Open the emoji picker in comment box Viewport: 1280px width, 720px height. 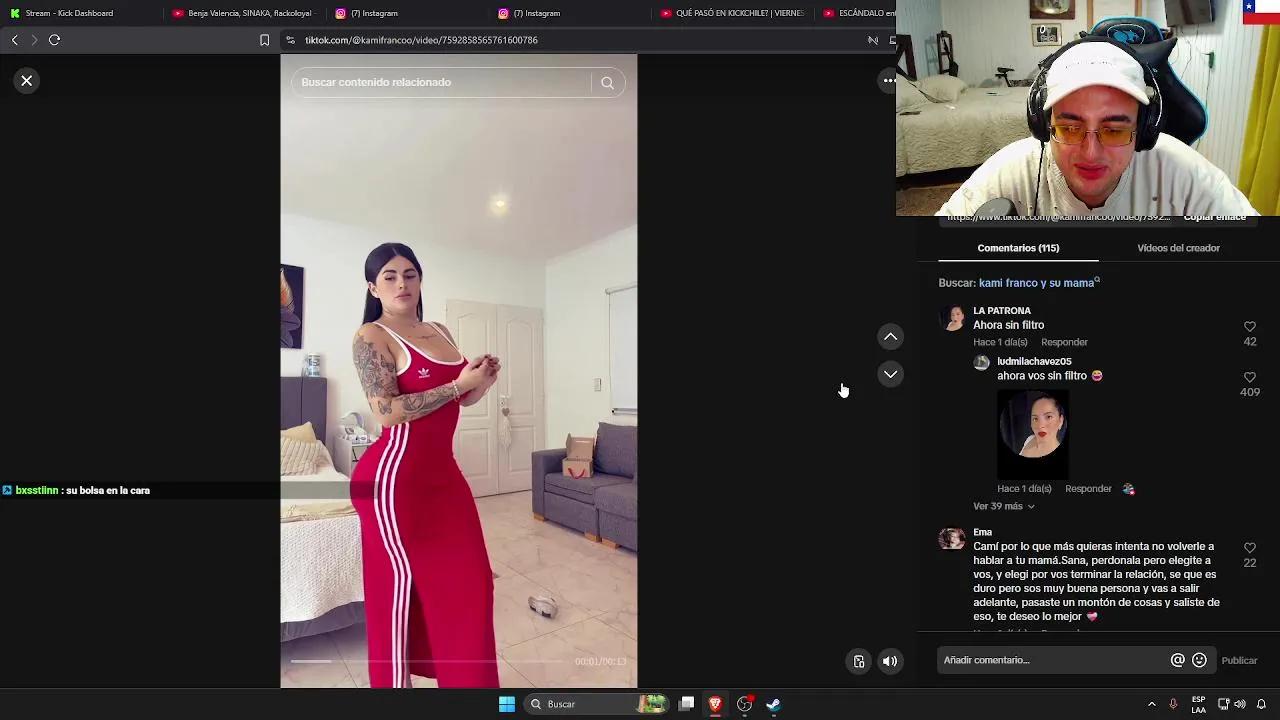coord(1199,660)
